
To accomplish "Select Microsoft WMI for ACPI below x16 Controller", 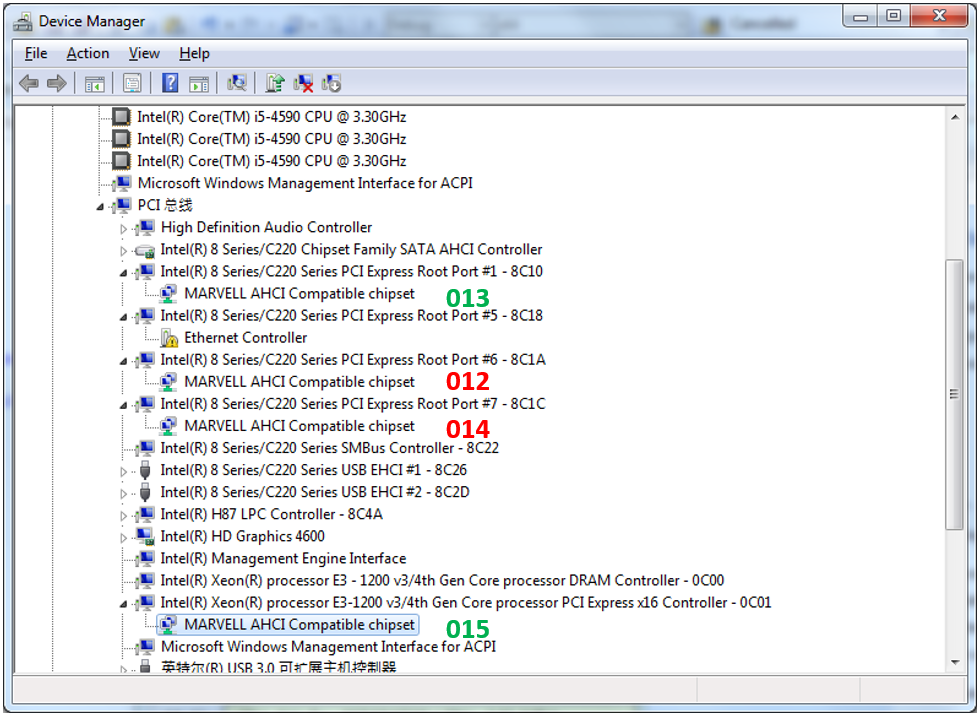I will point(328,647).
